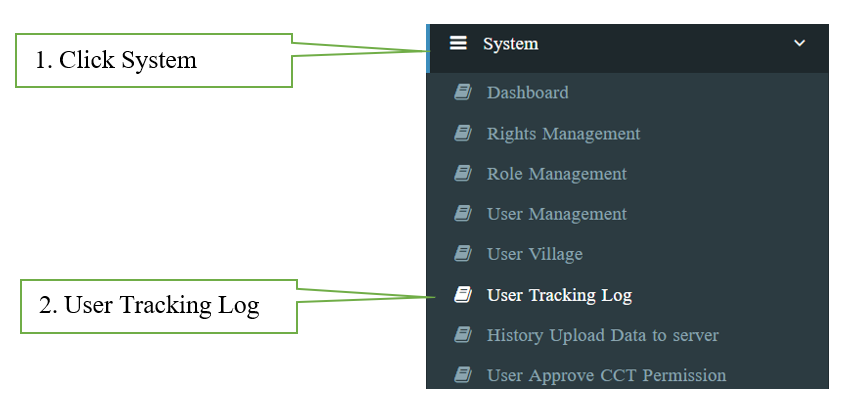Viewport: 855px width, 414px height.
Task: Click the History Upload Data book icon
Action: click(462, 335)
